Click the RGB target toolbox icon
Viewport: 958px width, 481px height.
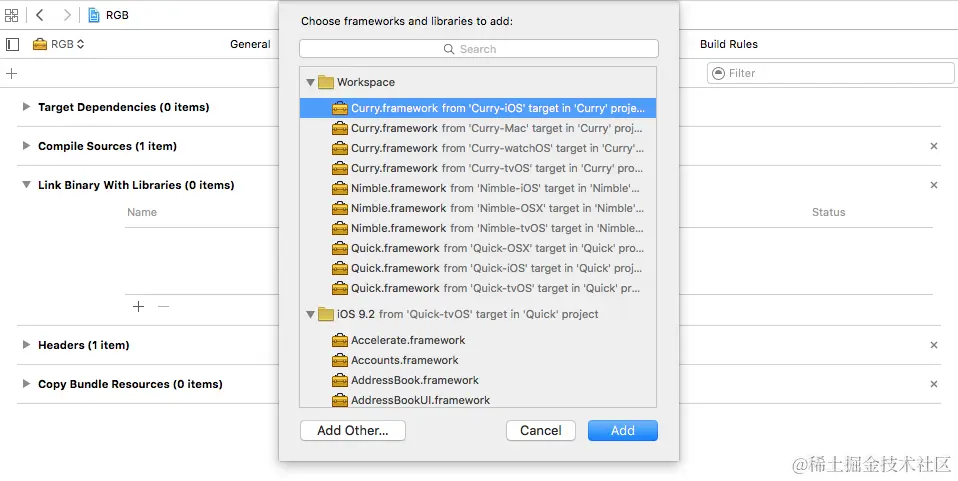(x=40, y=44)
